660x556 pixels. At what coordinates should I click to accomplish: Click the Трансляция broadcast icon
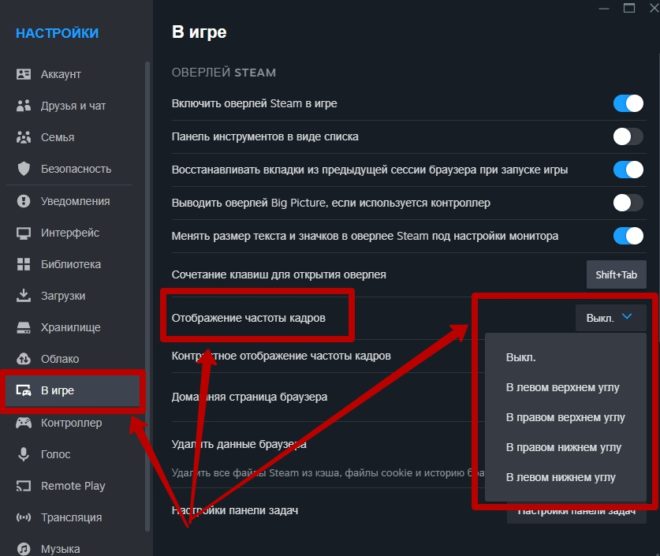pos(24,517)
